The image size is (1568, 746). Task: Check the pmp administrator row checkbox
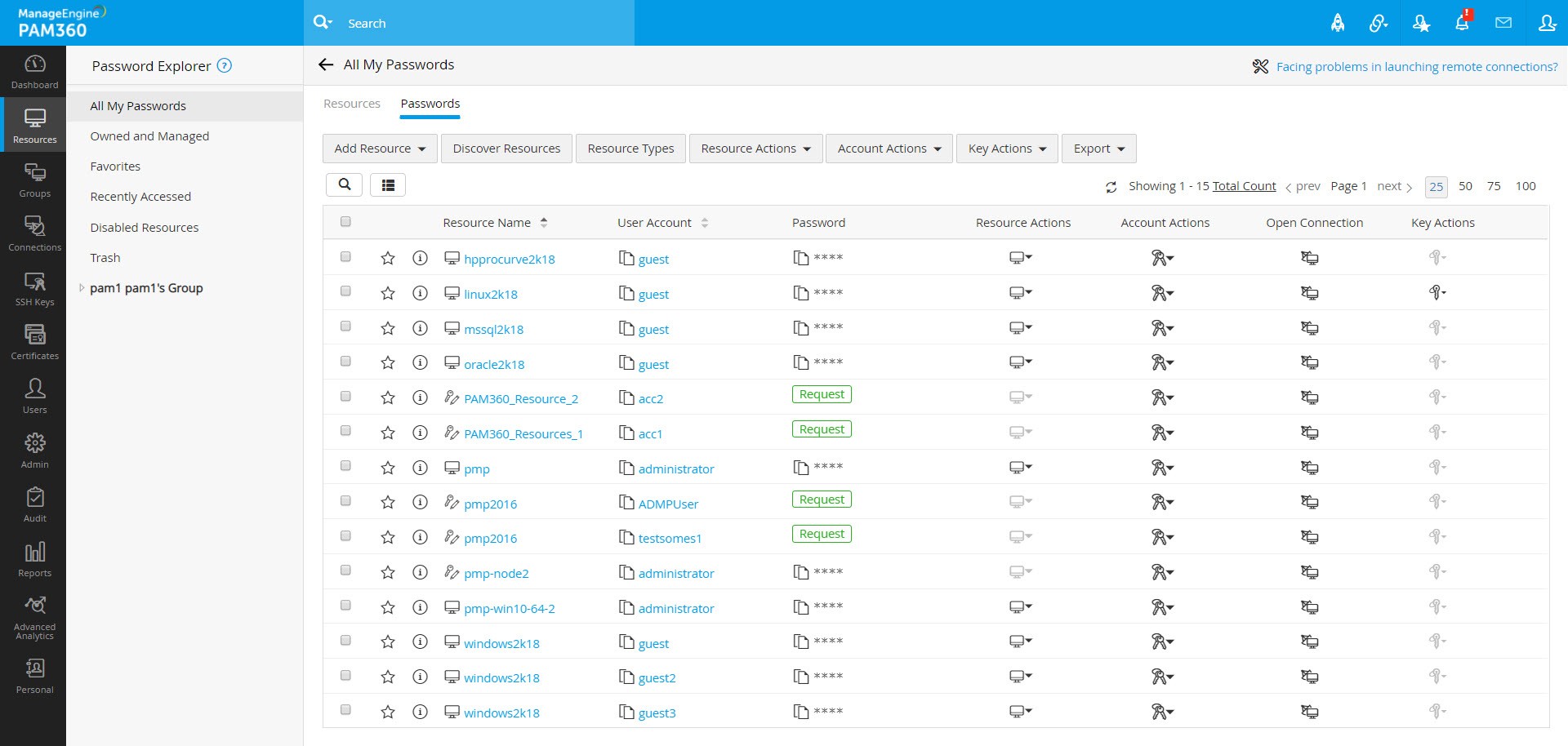point(345,465)
